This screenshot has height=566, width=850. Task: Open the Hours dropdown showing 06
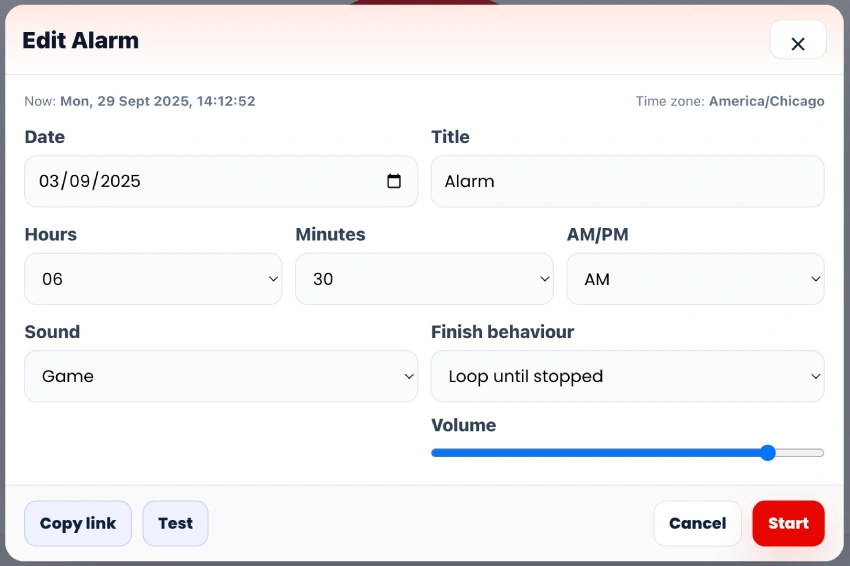pos(153,279)
